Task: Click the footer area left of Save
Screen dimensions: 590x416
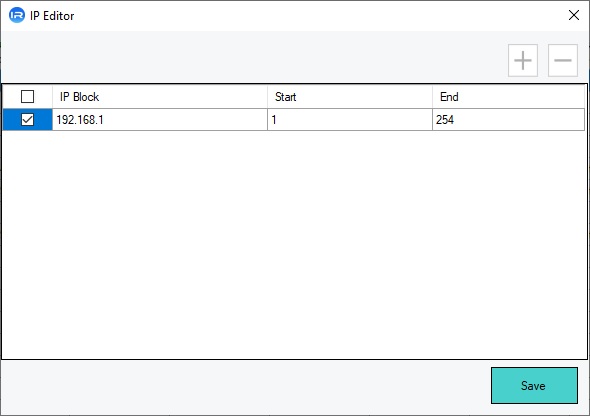Action: [x=245, y=387]
